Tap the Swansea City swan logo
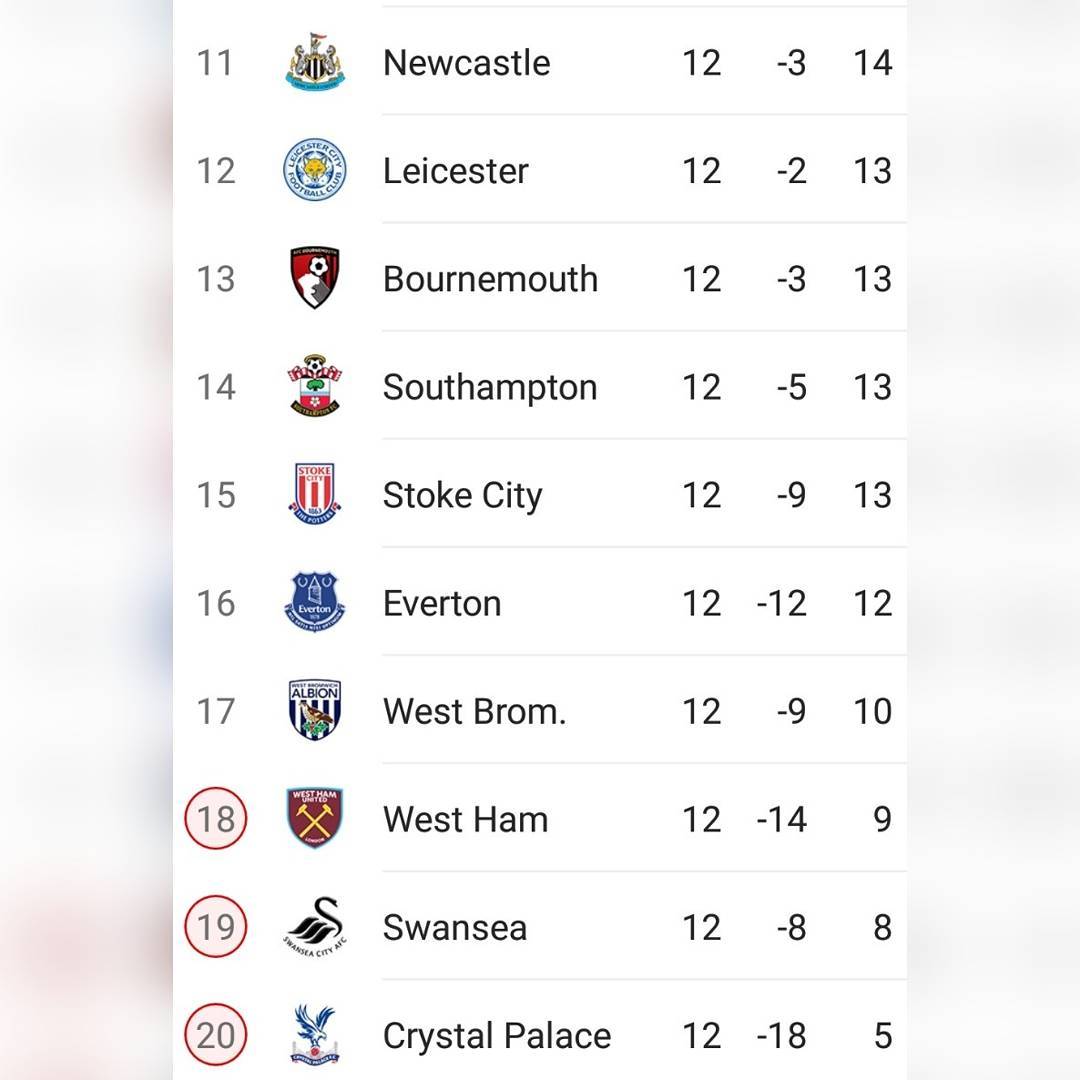1080x1080 pixels. (315, 926)
